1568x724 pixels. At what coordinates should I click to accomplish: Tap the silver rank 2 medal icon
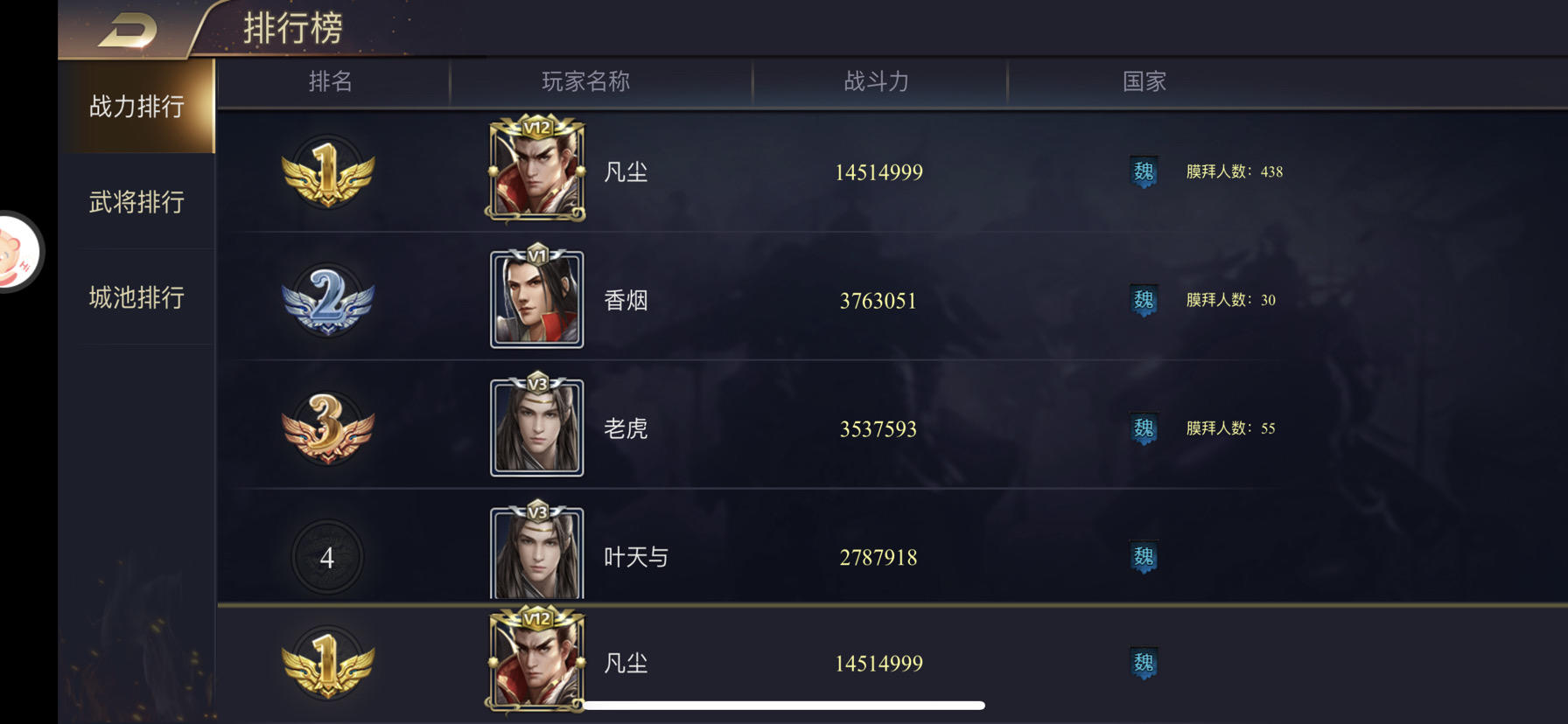pyautogui.click(x=328, y=300)
